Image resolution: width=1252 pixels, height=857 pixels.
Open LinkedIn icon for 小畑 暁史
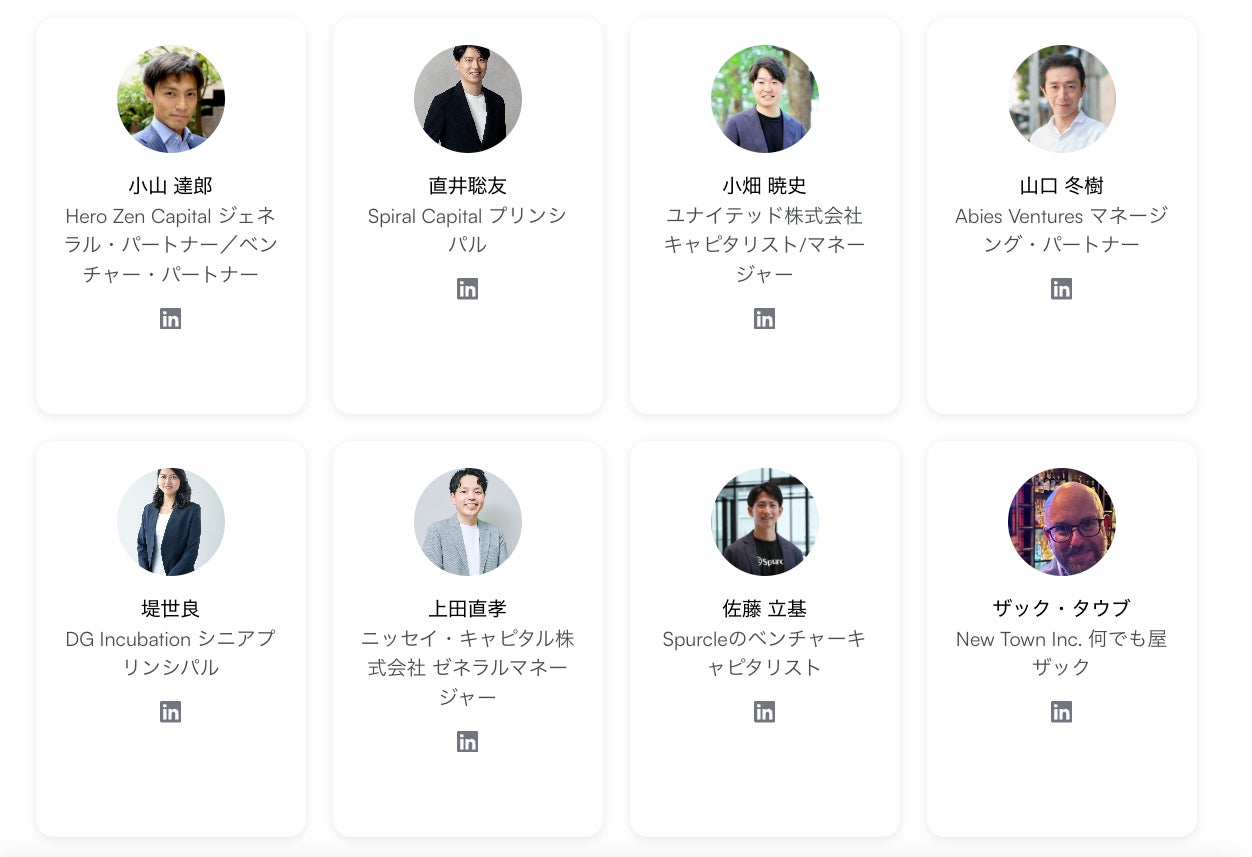[764, 319]
